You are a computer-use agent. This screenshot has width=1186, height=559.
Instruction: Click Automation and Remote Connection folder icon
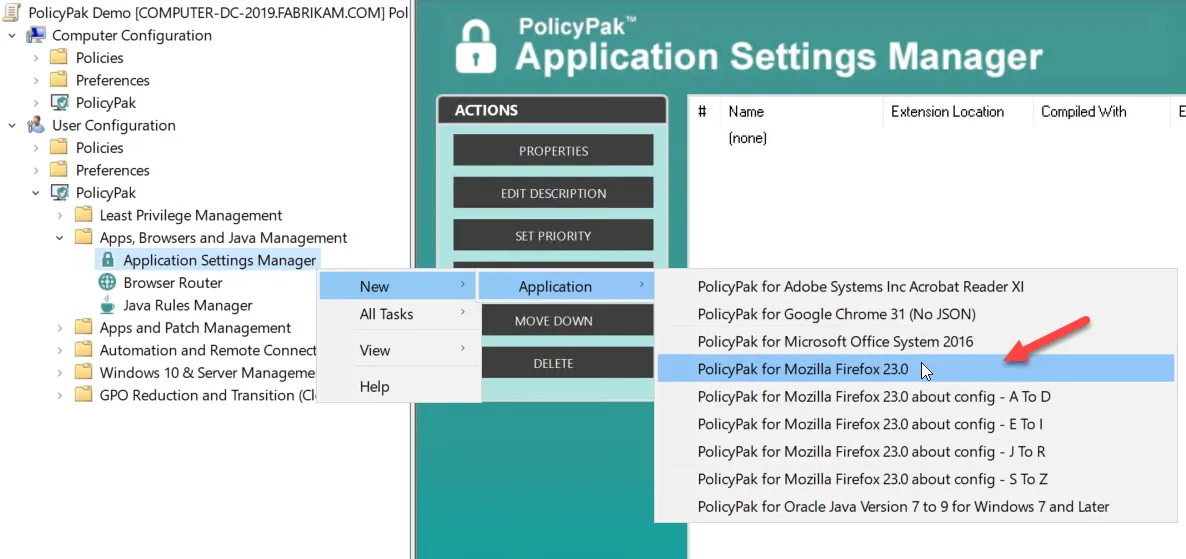[x=83, y=350]
